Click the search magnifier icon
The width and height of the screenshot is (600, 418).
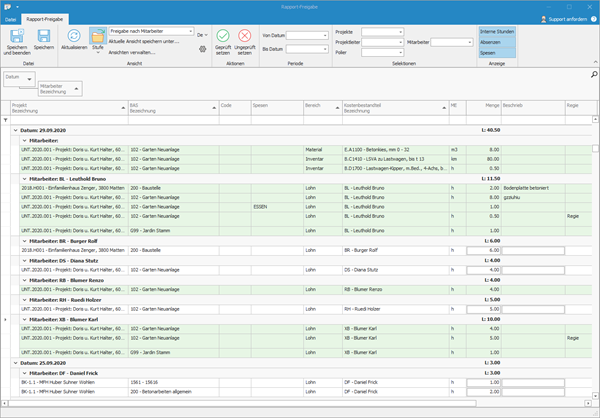click(594, 75)
